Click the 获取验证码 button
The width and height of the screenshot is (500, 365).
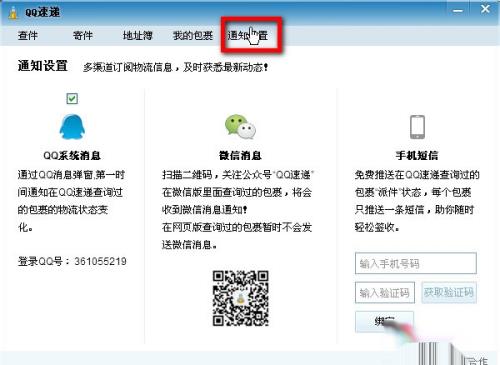449,292
